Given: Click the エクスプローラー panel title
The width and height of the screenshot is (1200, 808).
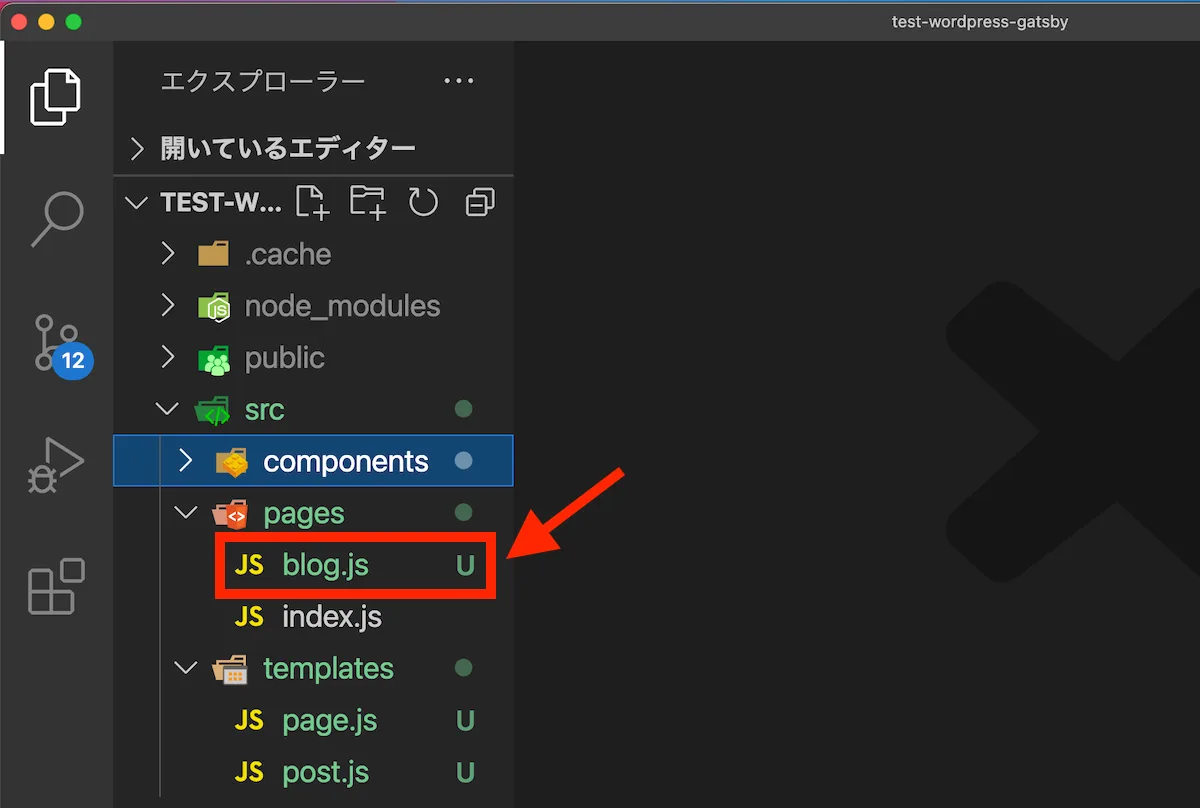Looking at the screenshot, I should point(263,81).
